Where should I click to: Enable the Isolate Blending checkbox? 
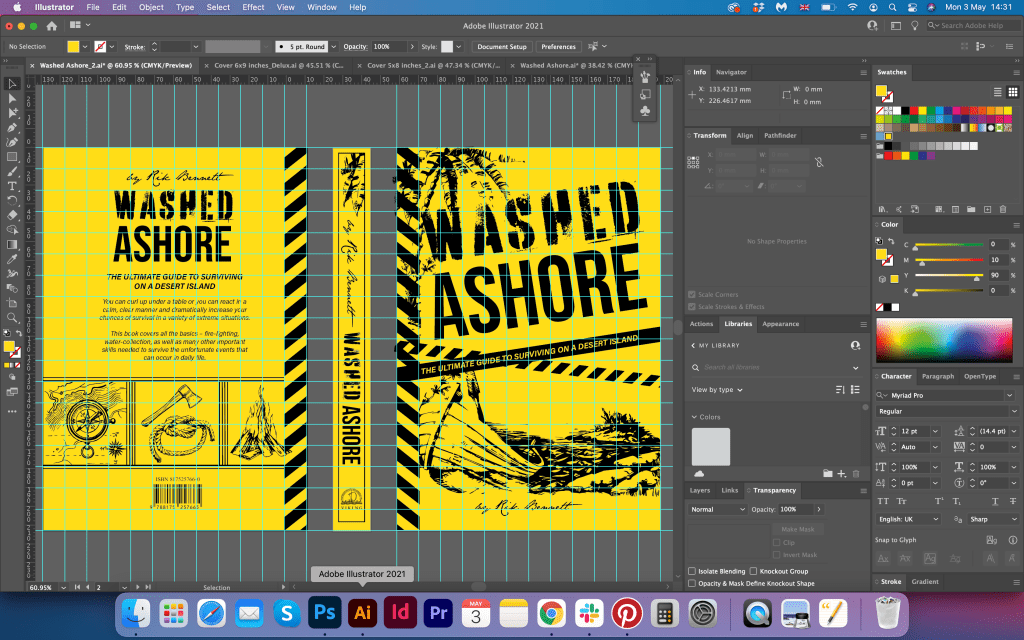[x=693, y=571]
